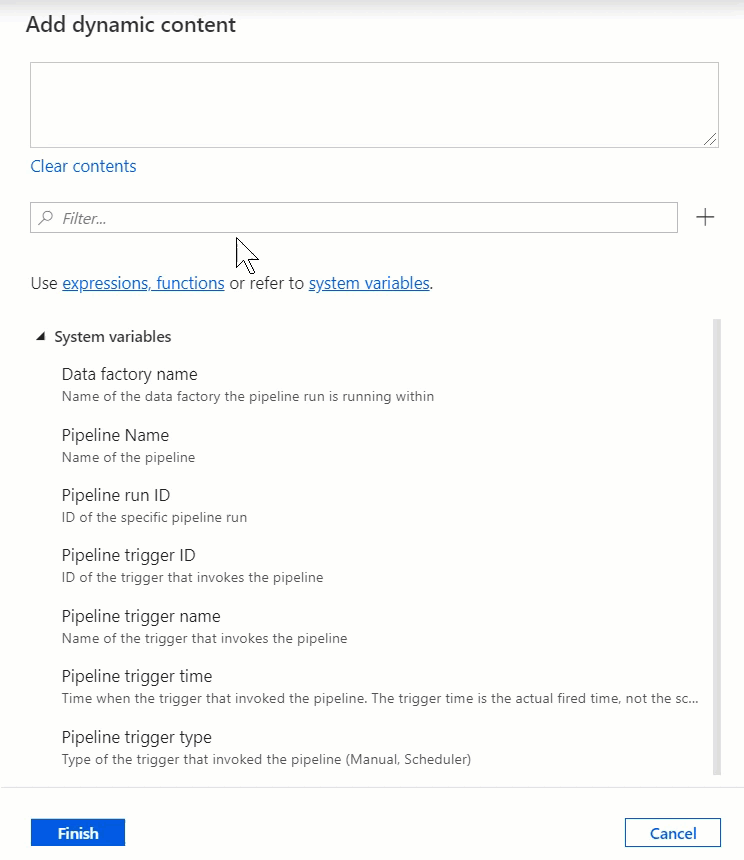The width and height of the screenshot is (744, 860).
Task: Choose the Pipeline trigger type variable
Action: [137, 737]
